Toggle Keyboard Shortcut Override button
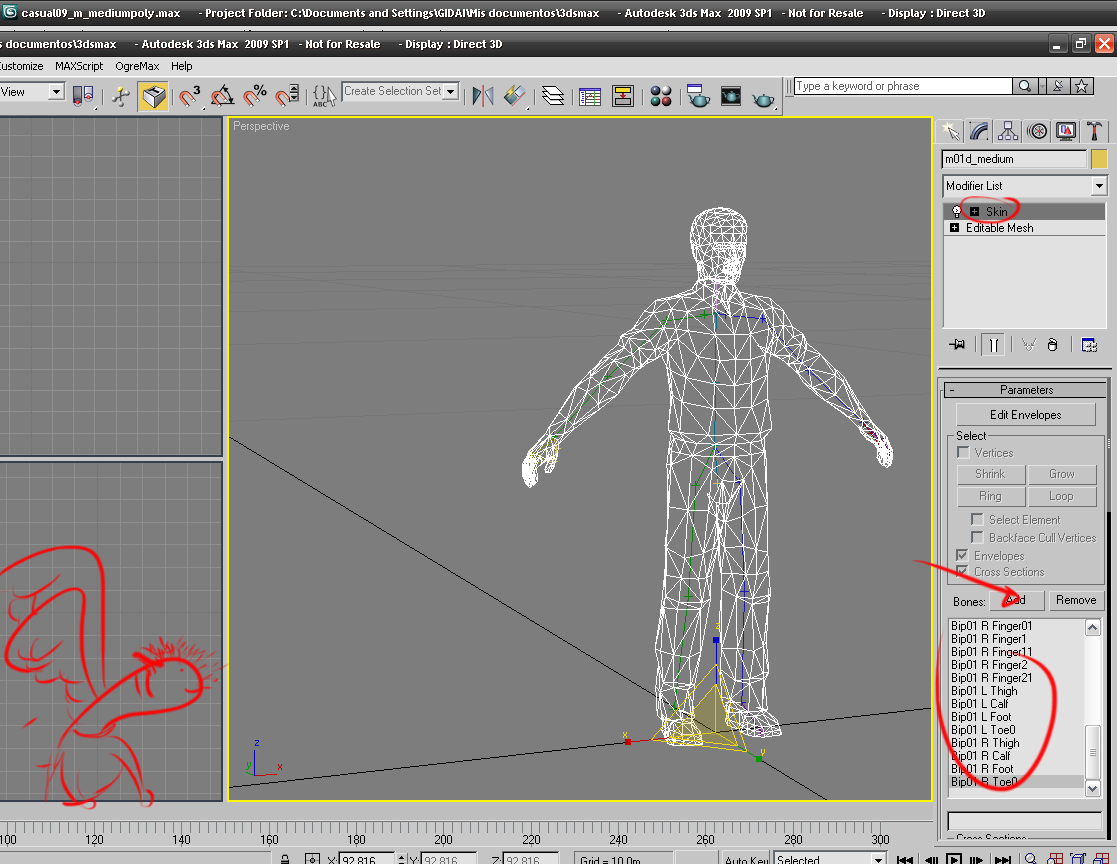The height and width of the screenshot is (864, 1117). pos(153,96)
